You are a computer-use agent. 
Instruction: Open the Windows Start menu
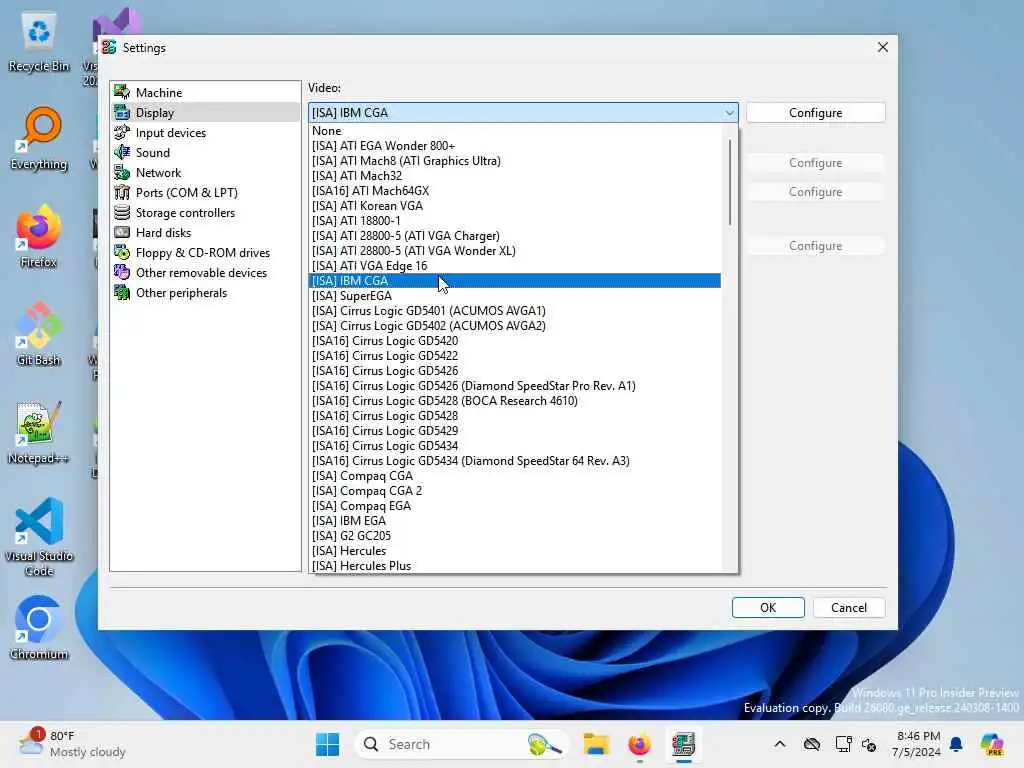coord(327,744)
